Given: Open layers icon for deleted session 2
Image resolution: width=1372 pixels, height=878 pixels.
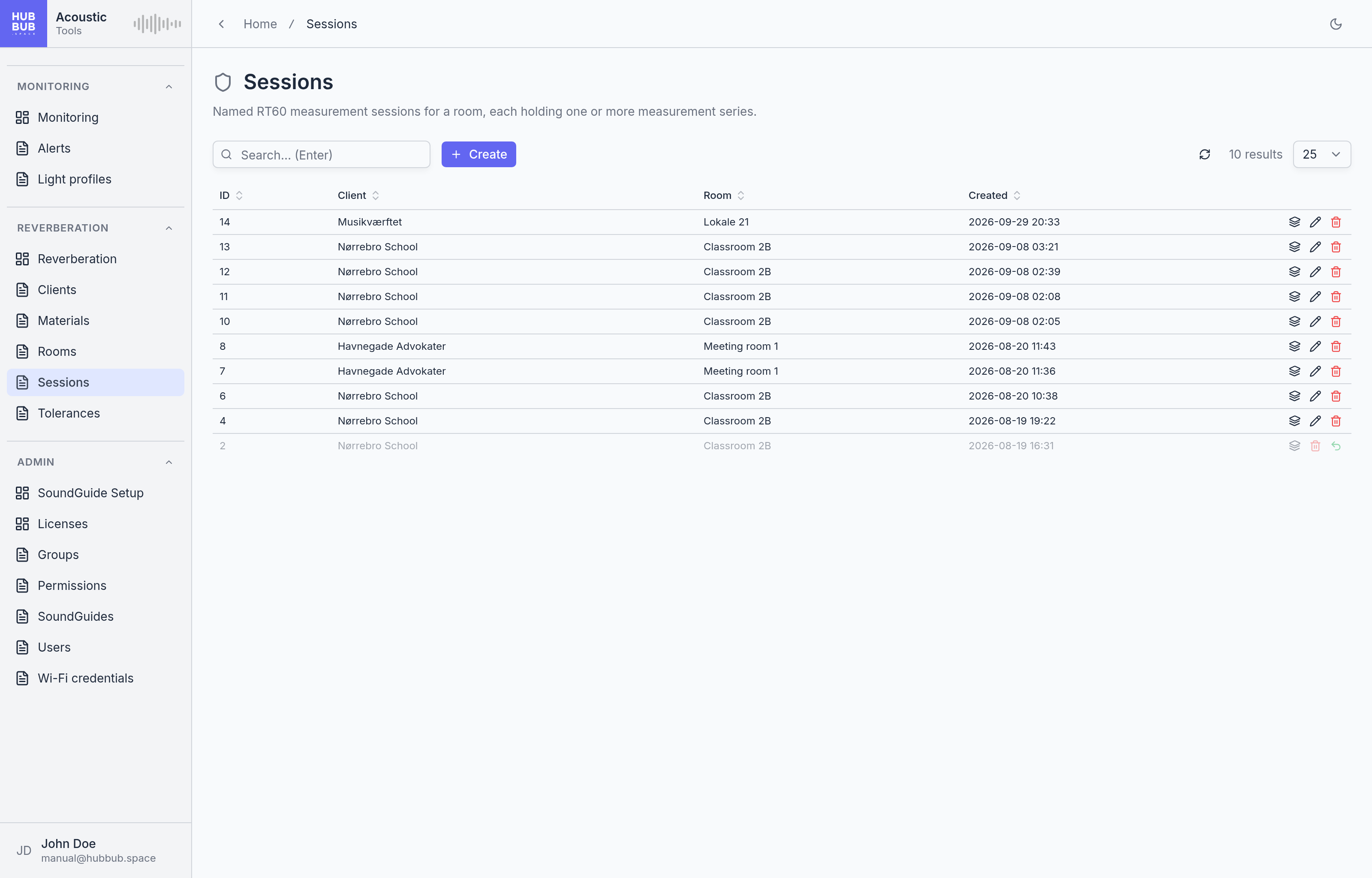Looking at the screenshot, I should [1294, 446].
